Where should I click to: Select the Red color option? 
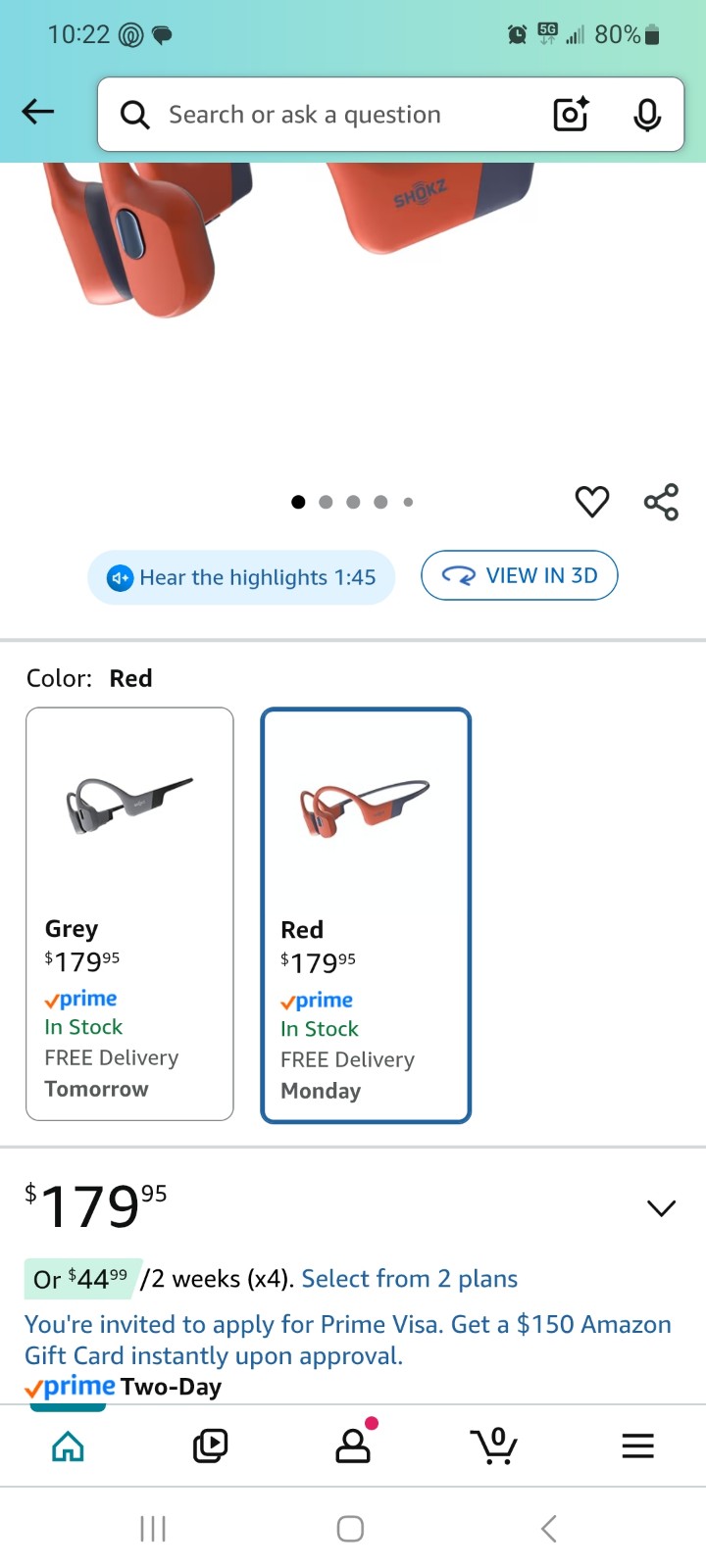pos(366,915)
